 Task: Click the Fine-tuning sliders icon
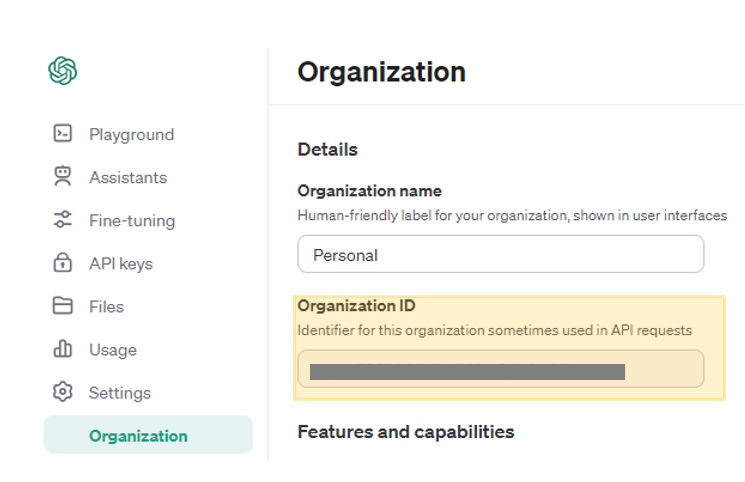click(x=63, y=220)
